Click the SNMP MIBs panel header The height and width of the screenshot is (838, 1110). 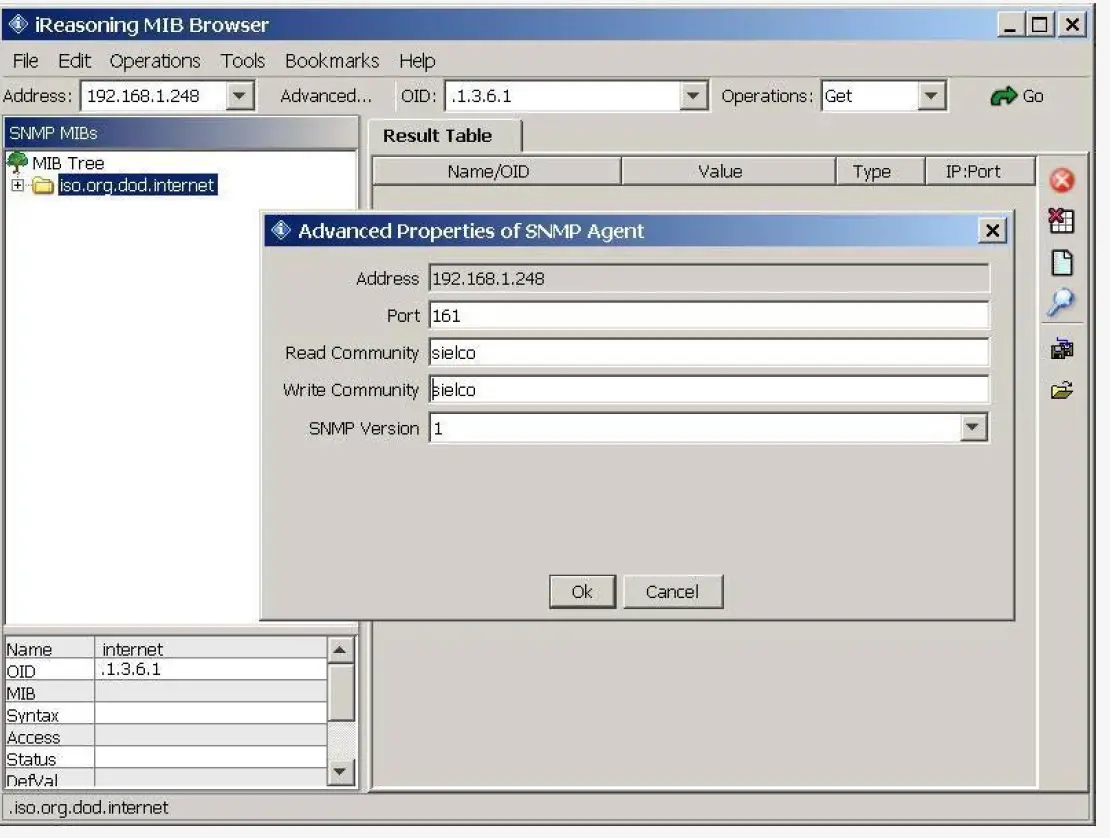click(x=181, y=133)
